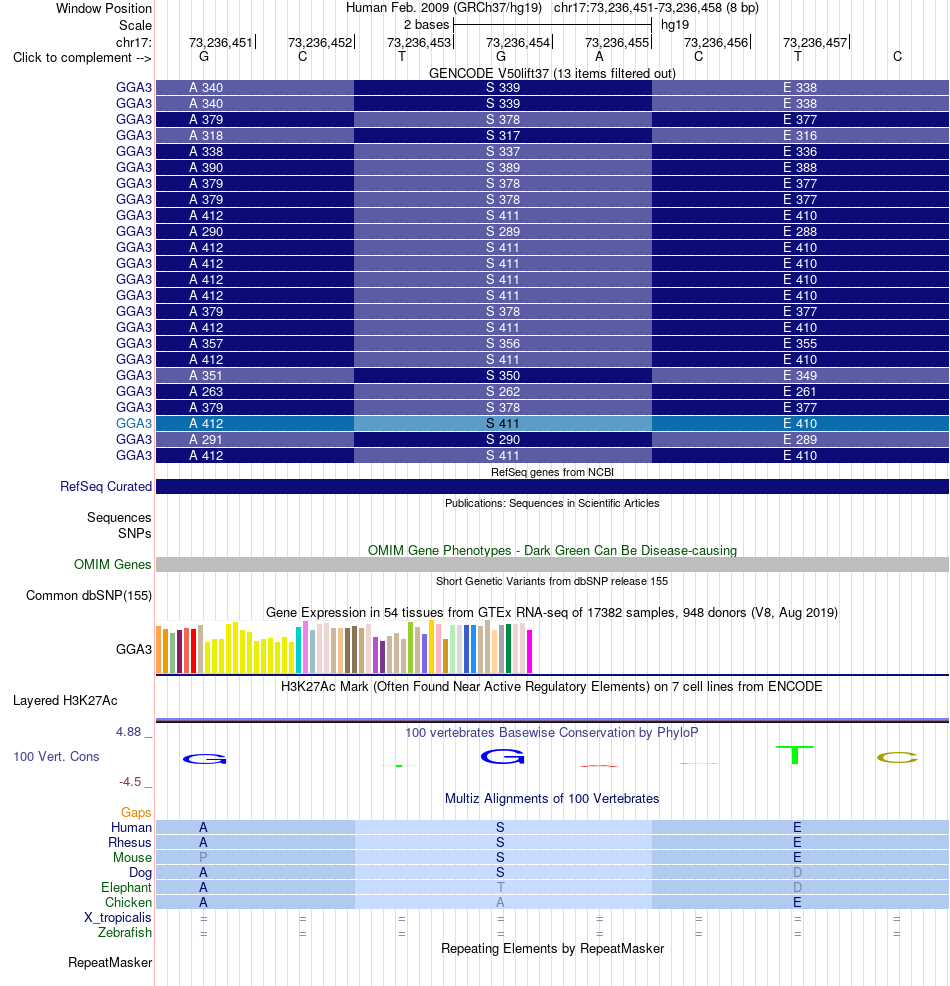Select the Dog alignment row label
Image resolution: width=950 pixels, height=986 pixels.
[140, 873]
